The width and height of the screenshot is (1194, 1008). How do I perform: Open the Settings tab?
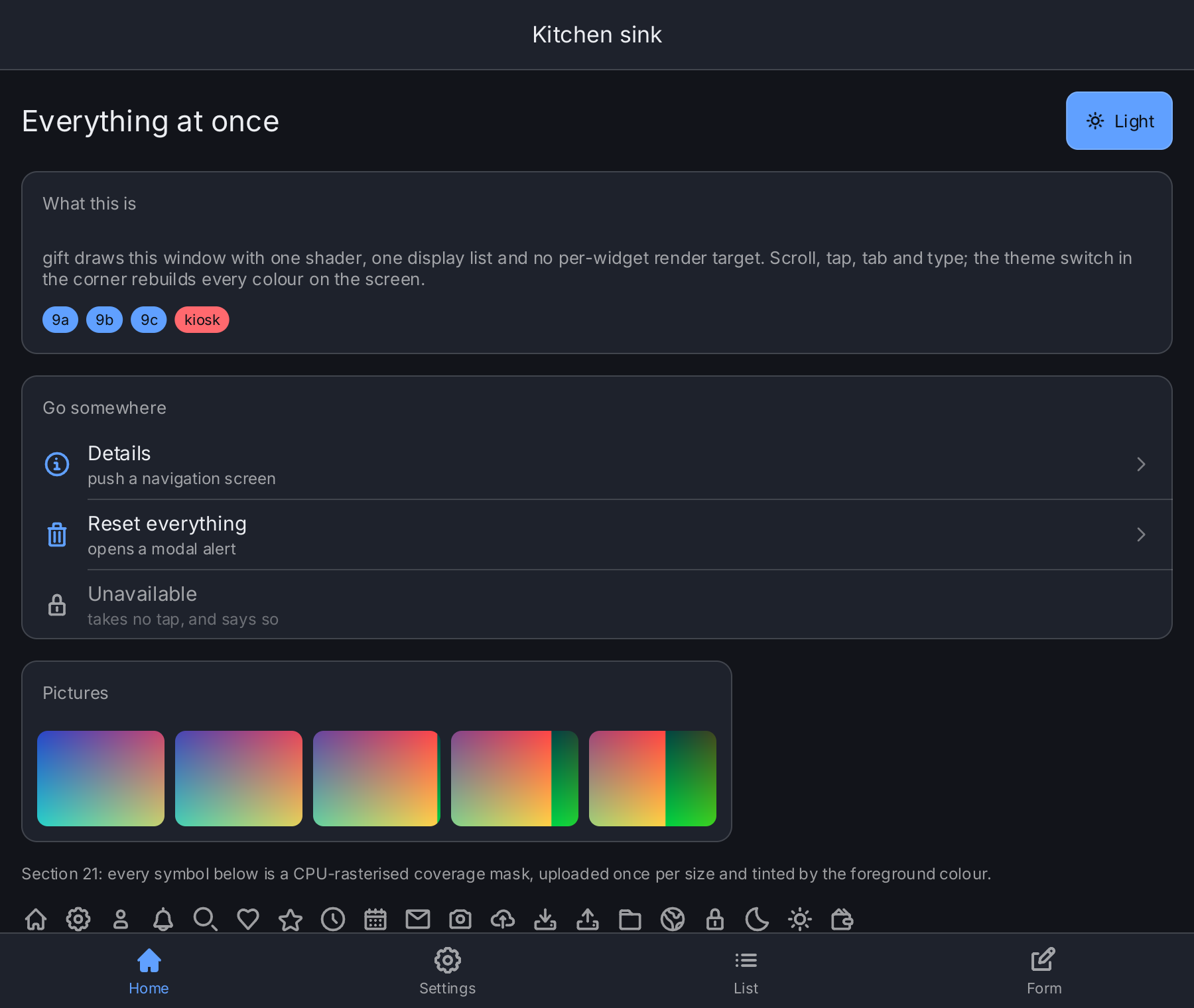click(448, 971)
